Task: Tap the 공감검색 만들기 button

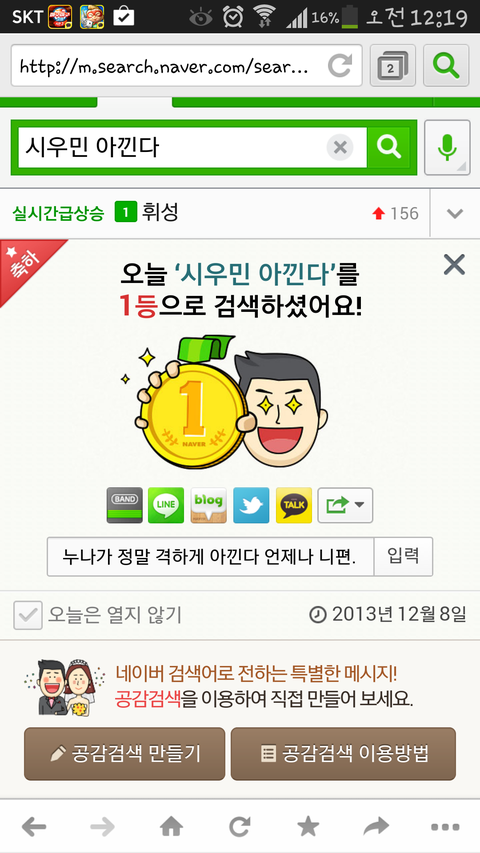Action: pos(125,754)
